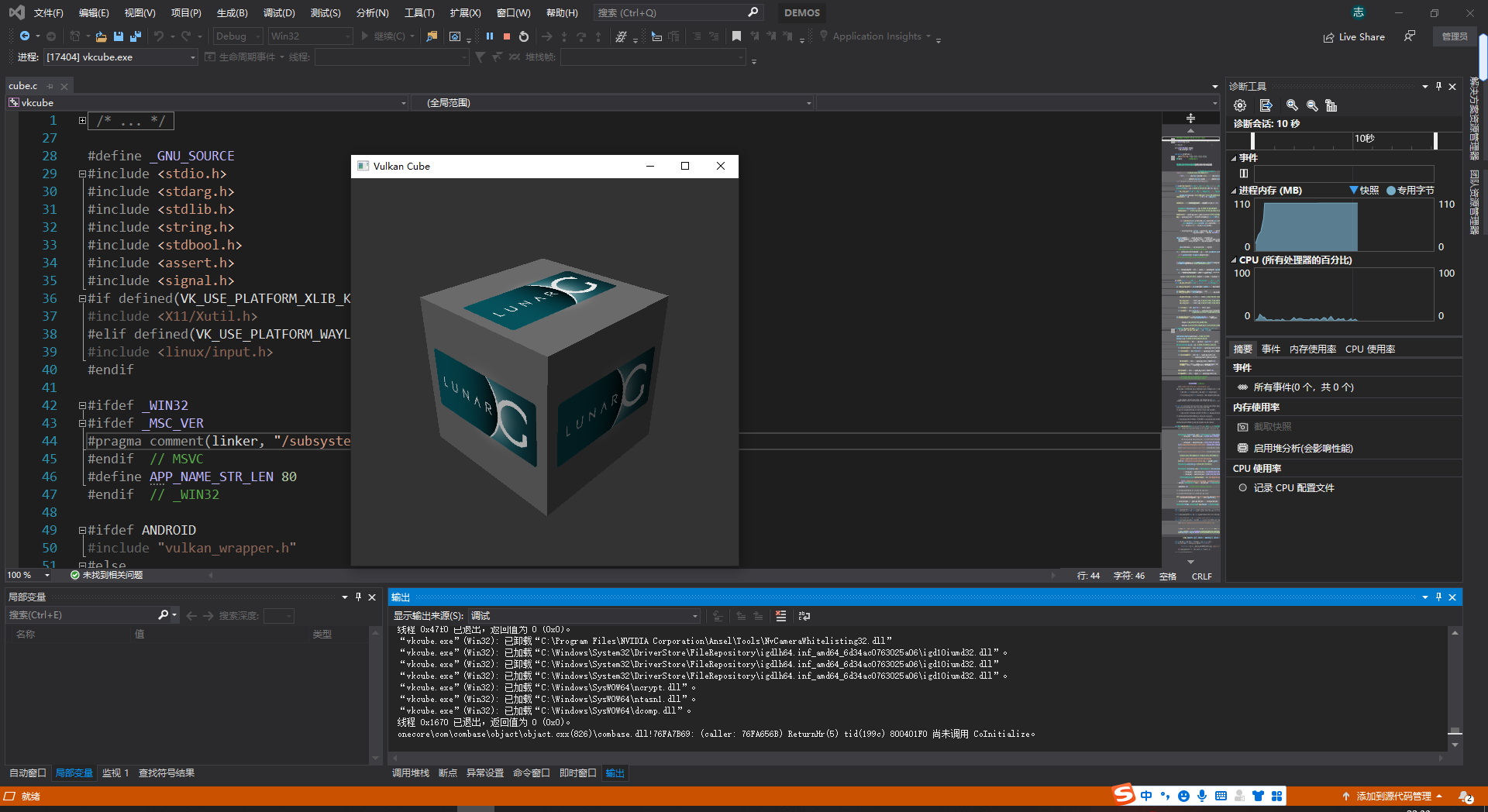Open the diagnostic tools settings gear
The height and width of the screenshot is (812, 1488).
pyautogui.click(x=1240, y=105)
